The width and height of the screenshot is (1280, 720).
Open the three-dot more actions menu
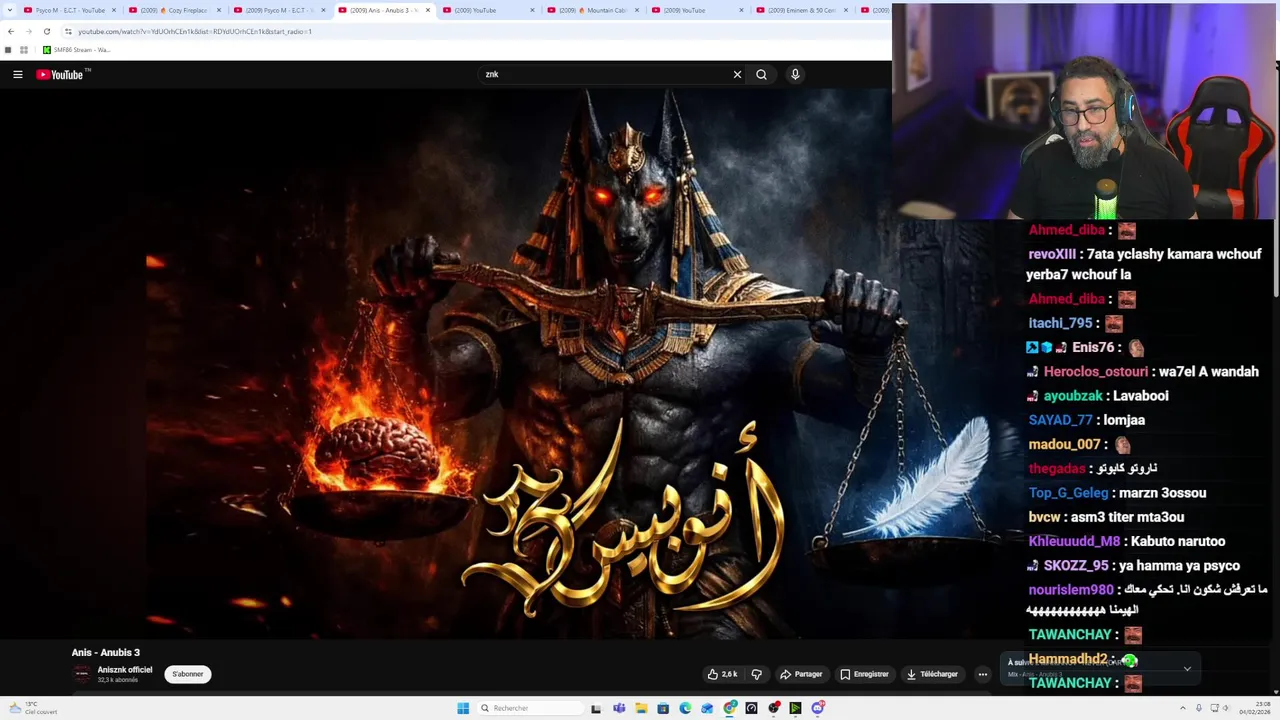(982, 674)
